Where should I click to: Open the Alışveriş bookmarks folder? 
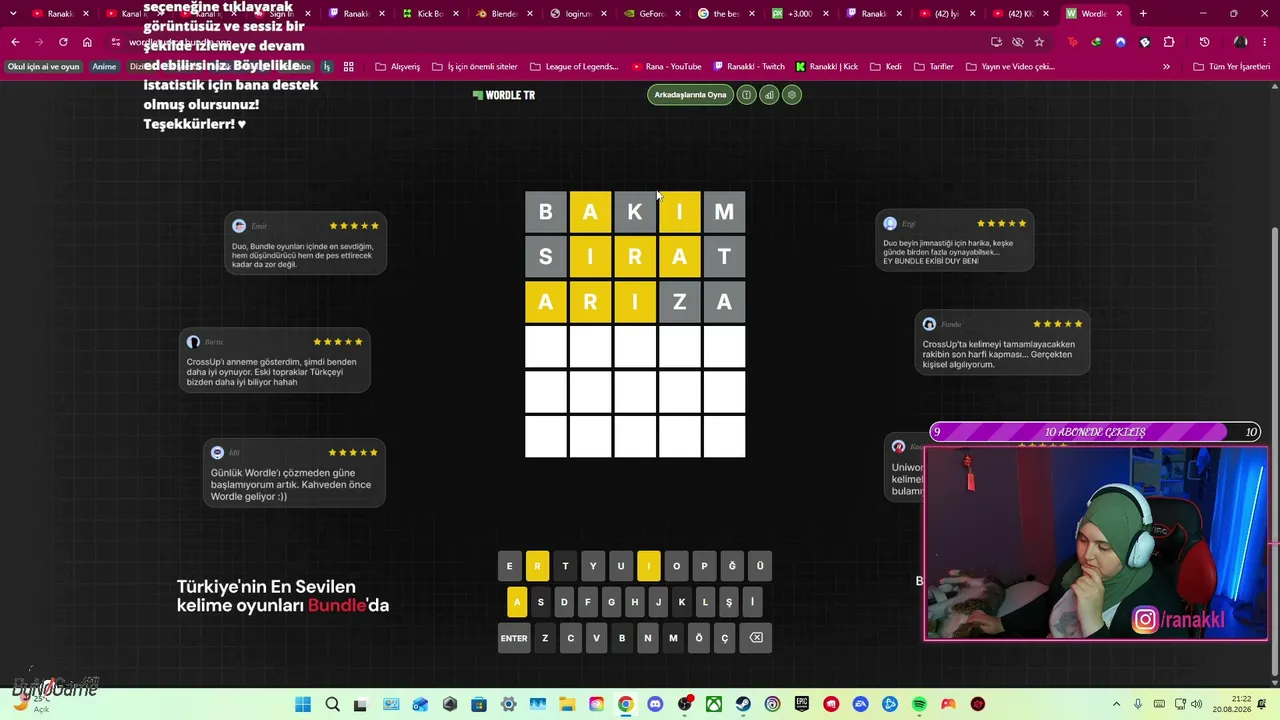[398, 67]
